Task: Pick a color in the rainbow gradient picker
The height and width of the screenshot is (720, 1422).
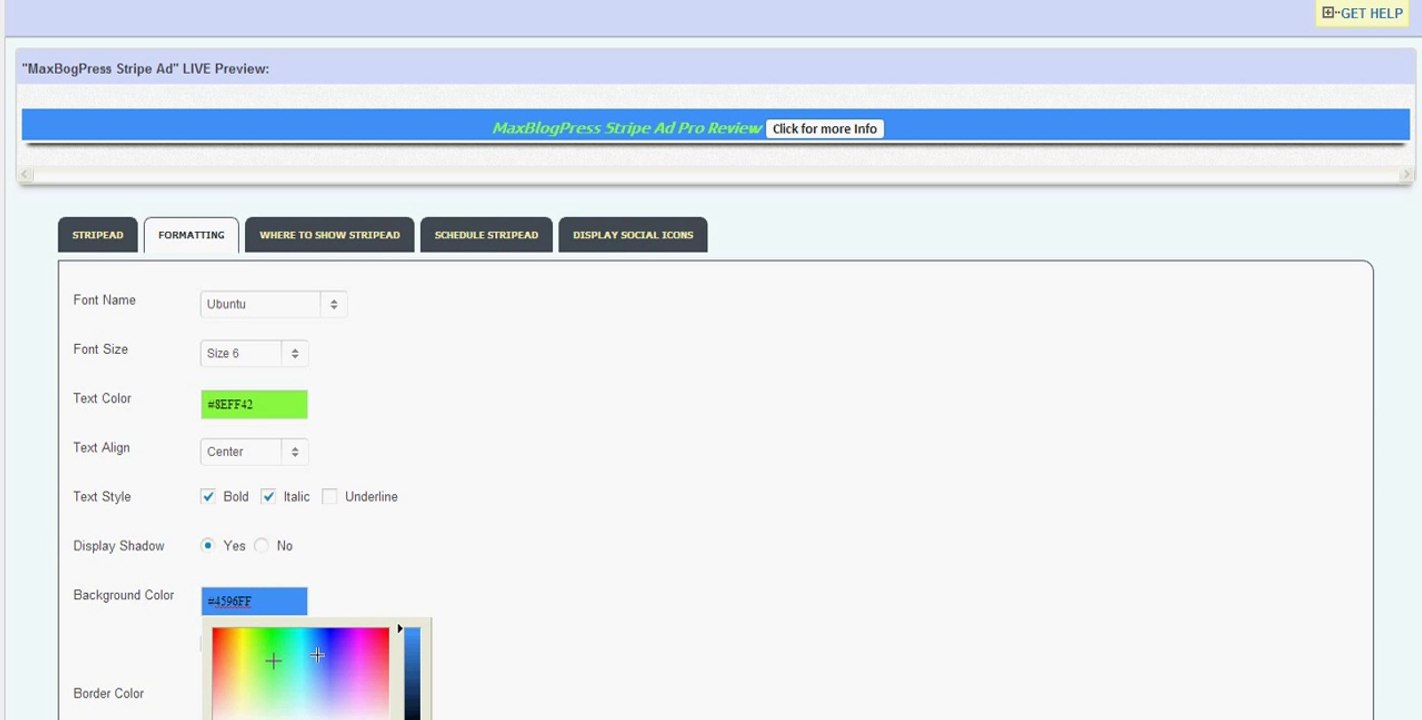Action: click(x=300, y=673)
